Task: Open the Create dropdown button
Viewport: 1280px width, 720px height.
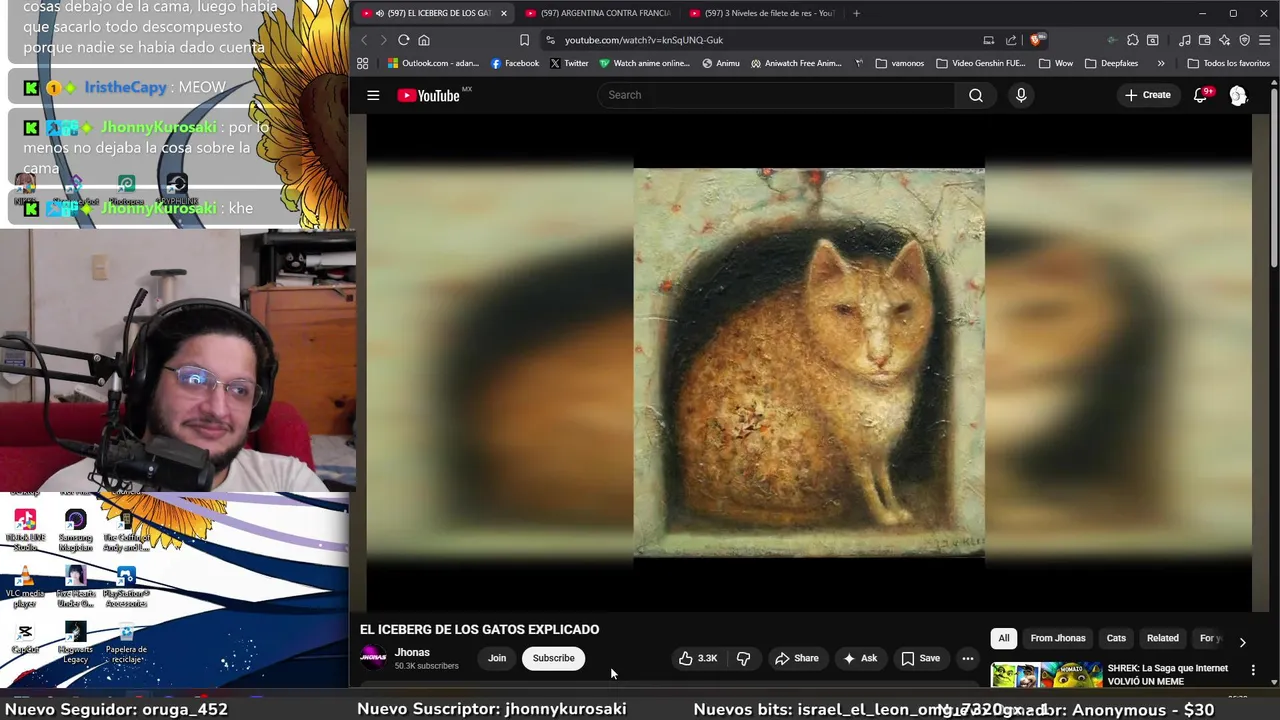Action: click(1147, 95)
